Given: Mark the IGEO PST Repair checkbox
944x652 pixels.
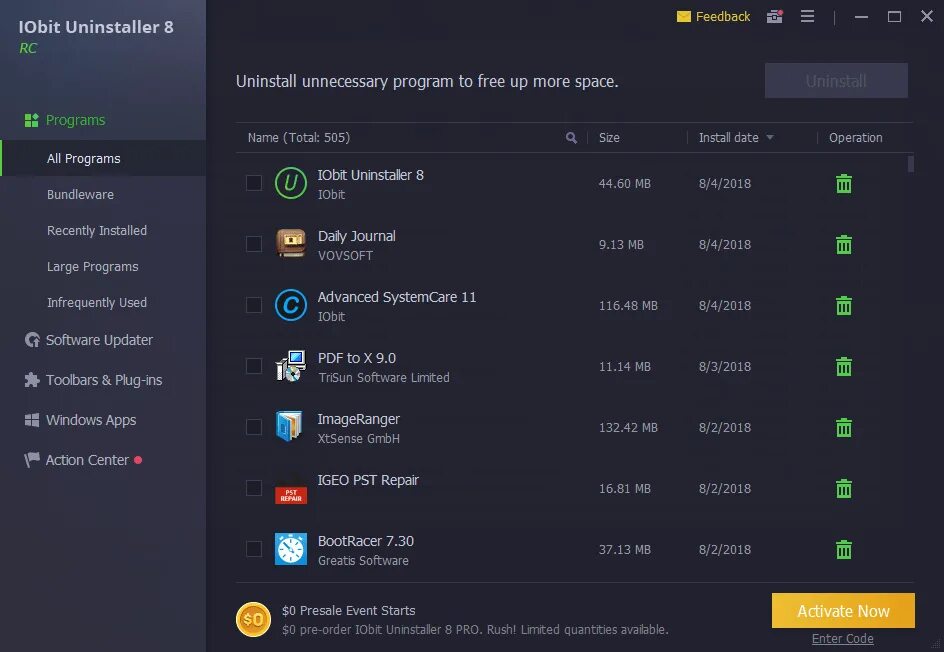Looking at the screenshot, I should click(x=254, y=488).
